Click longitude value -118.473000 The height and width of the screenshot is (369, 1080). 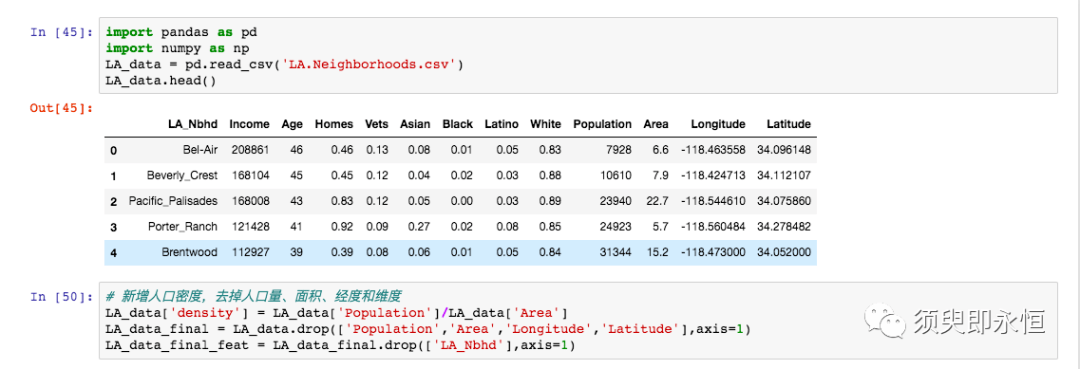point(713,253)
